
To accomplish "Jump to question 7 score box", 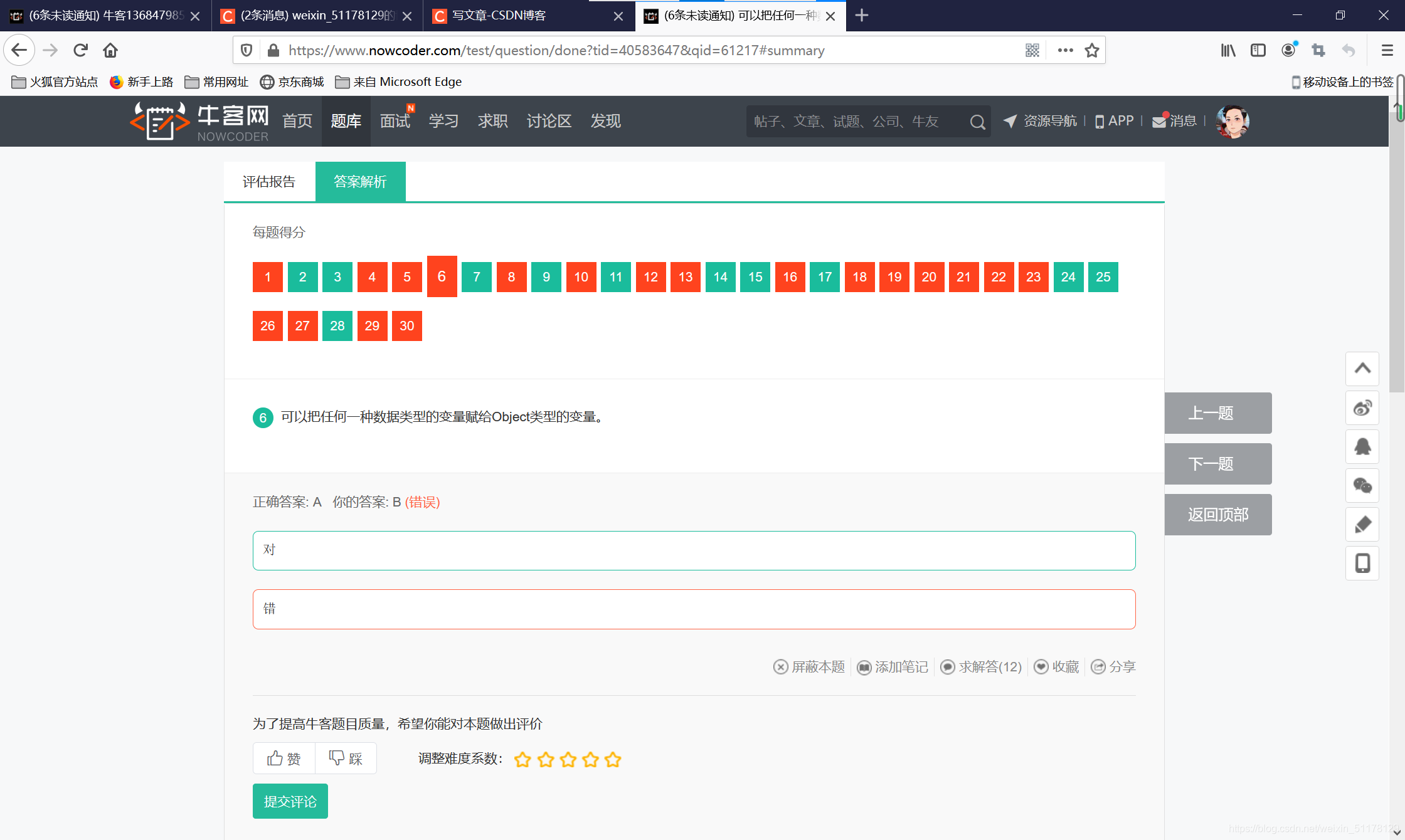I will [477, 277].
